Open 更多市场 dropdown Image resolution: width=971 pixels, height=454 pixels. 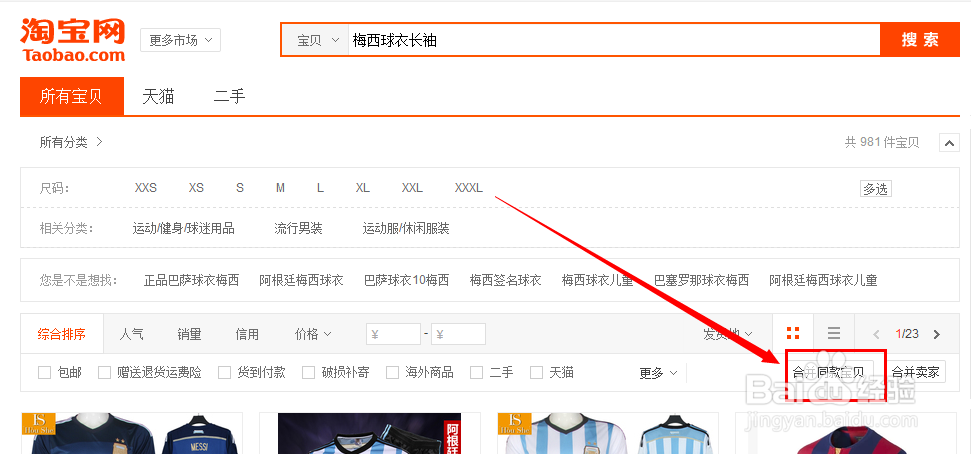coord(180,40)
